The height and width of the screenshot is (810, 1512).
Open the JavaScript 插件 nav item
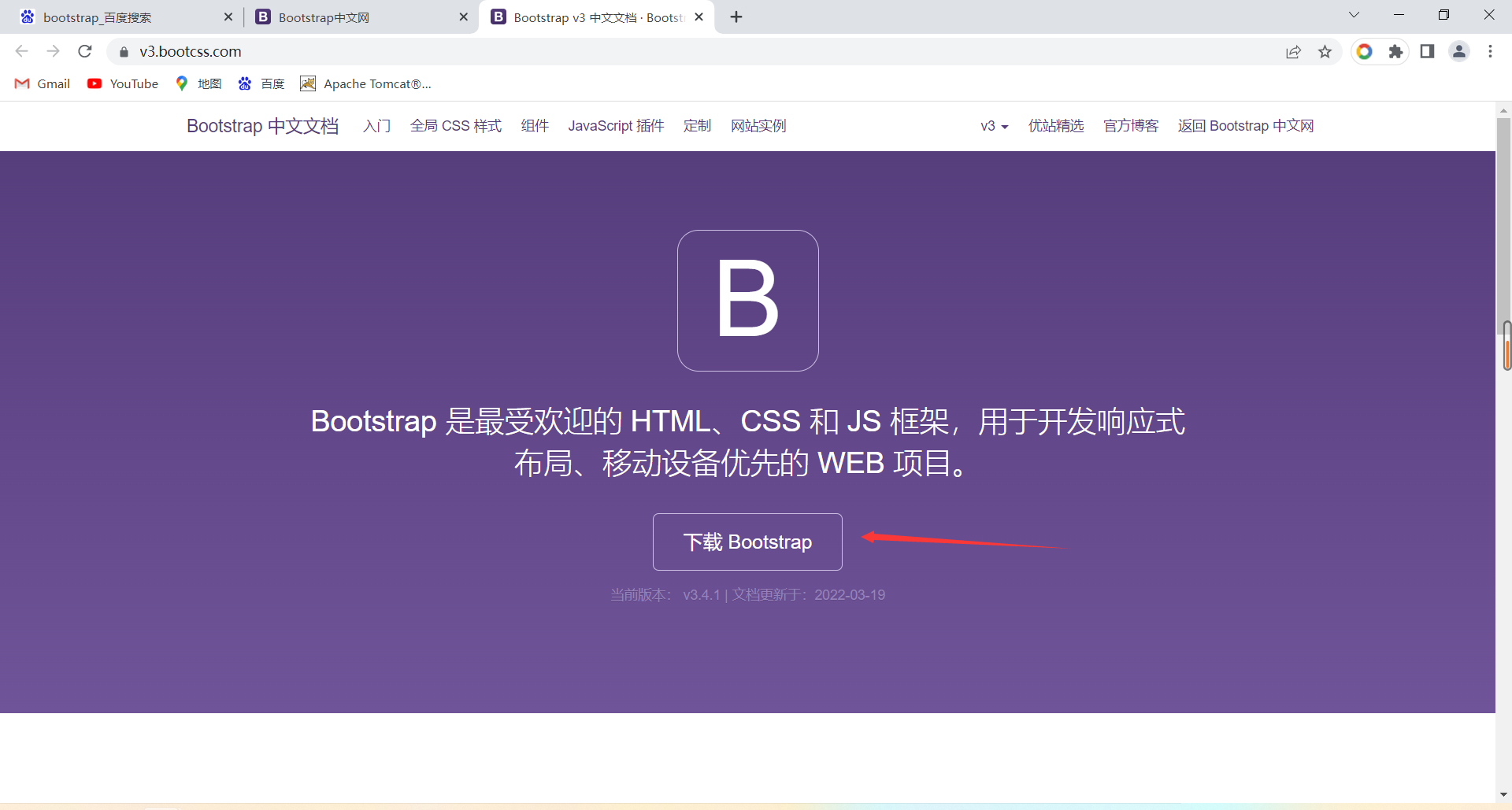(x=617, y=126)
